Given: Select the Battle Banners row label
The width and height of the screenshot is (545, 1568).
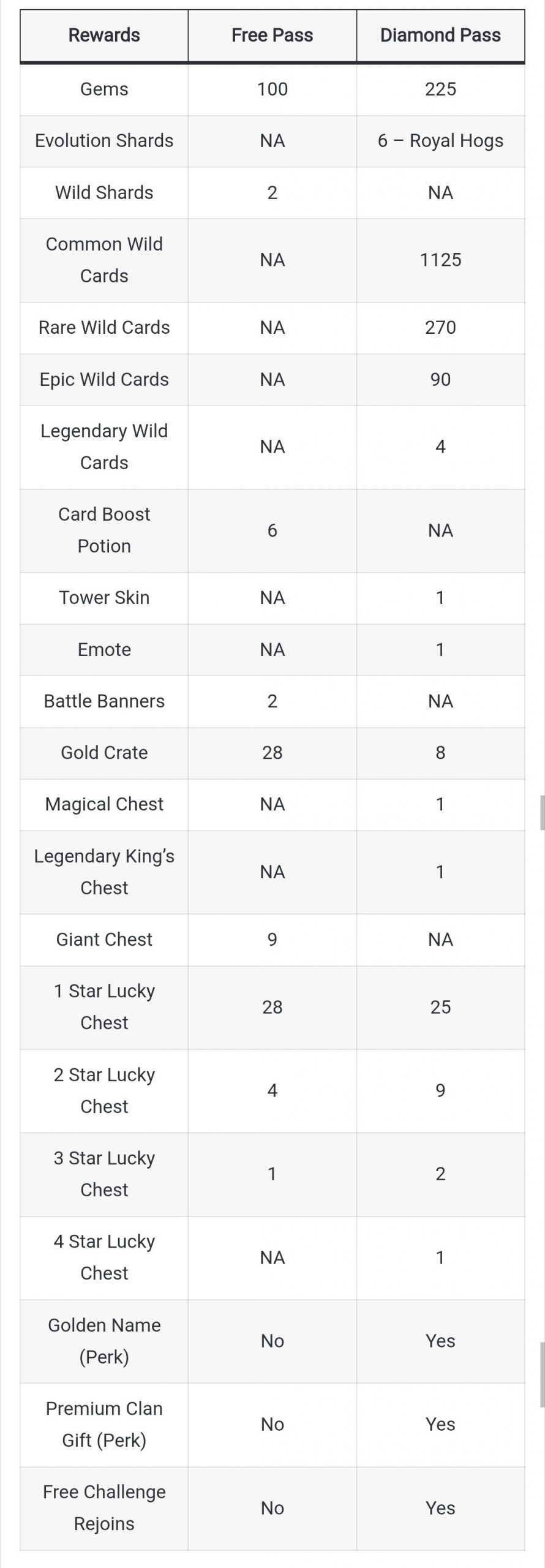Looking at the screenshot, I should pyautogui.click(x=104, y=701).
